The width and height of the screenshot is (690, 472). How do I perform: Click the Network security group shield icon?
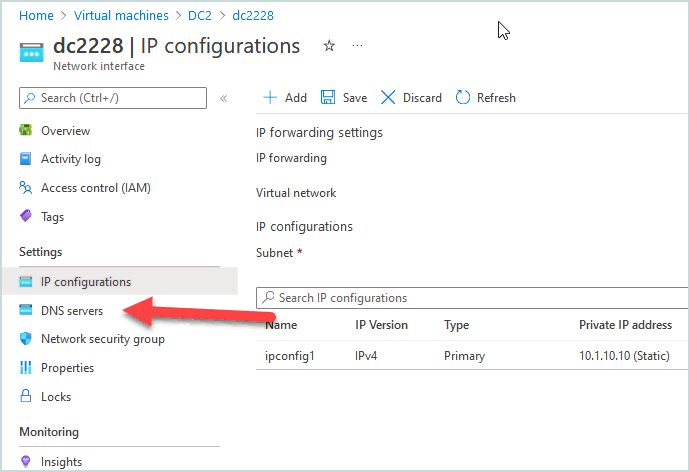click(26, 339)
